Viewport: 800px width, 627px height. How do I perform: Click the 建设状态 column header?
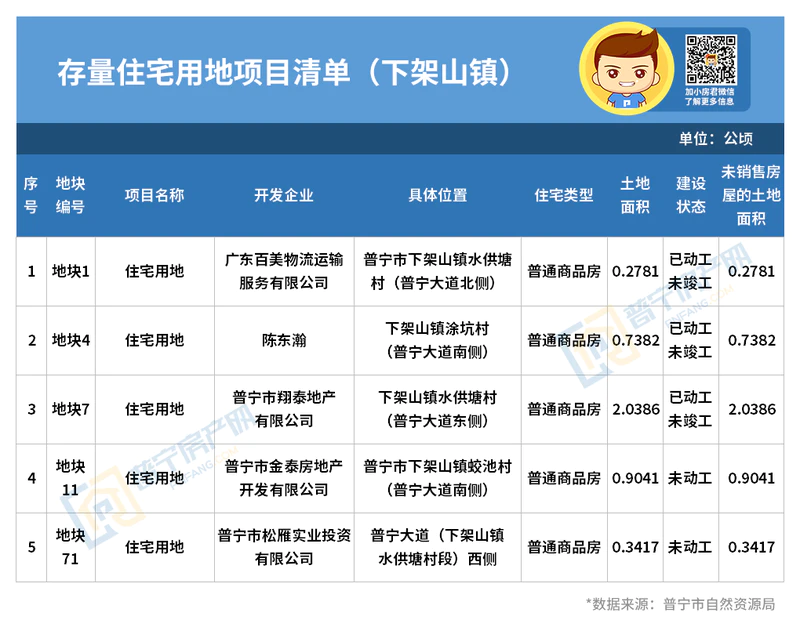691,195
